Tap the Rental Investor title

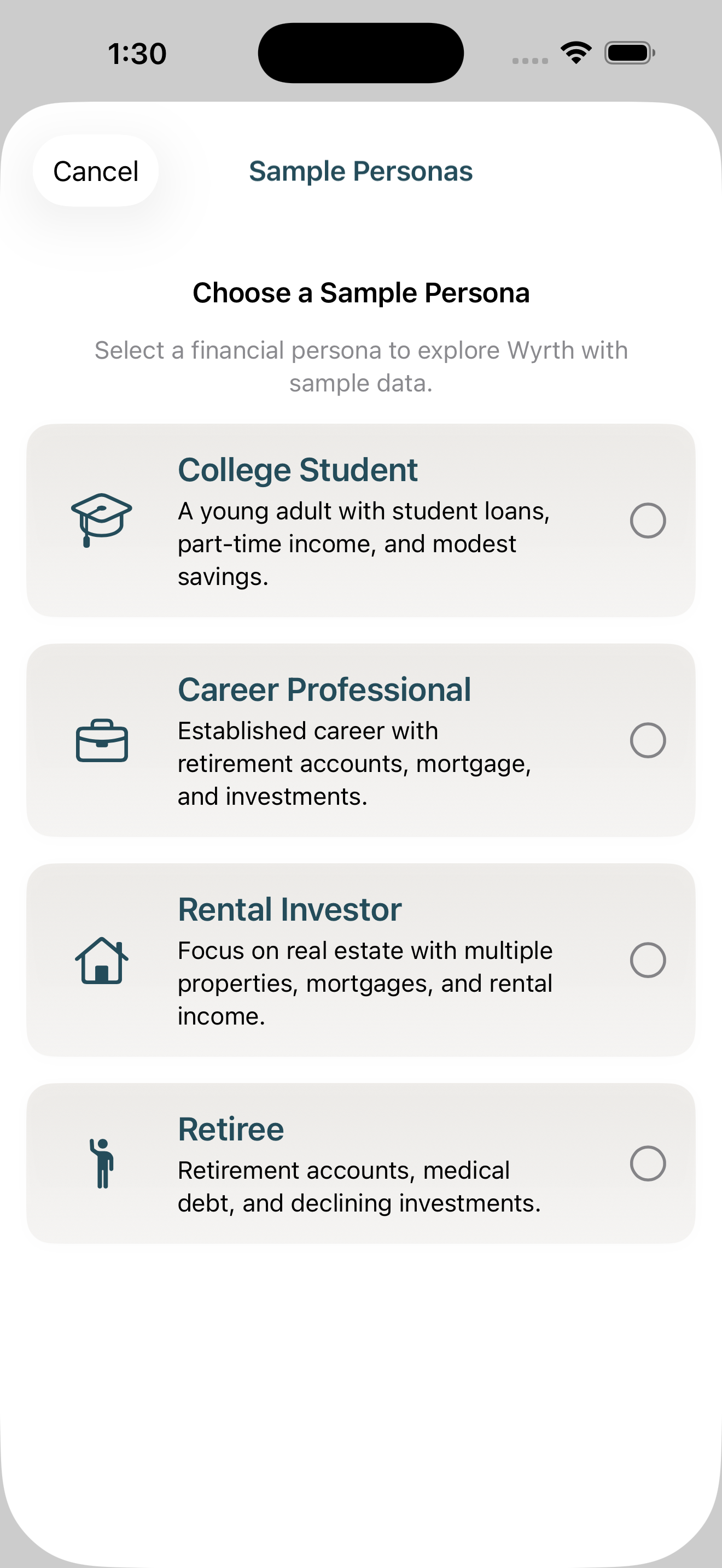click(x=289, y=909)
